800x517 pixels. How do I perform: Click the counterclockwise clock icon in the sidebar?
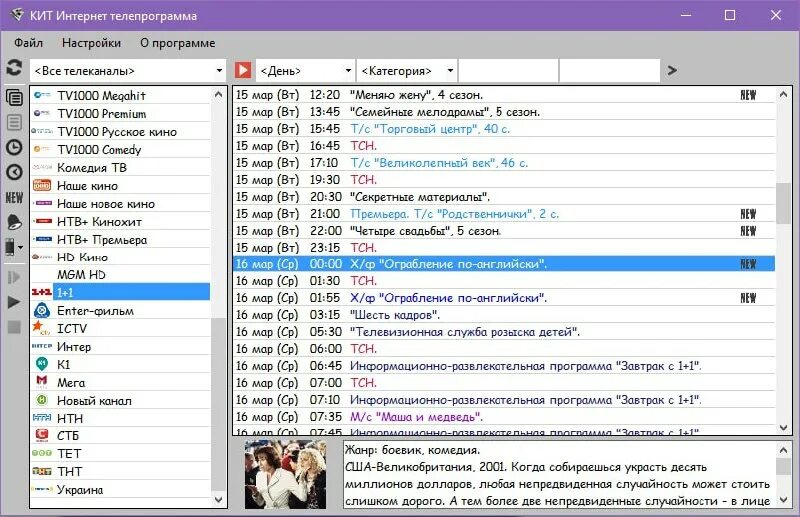(14, 172)
